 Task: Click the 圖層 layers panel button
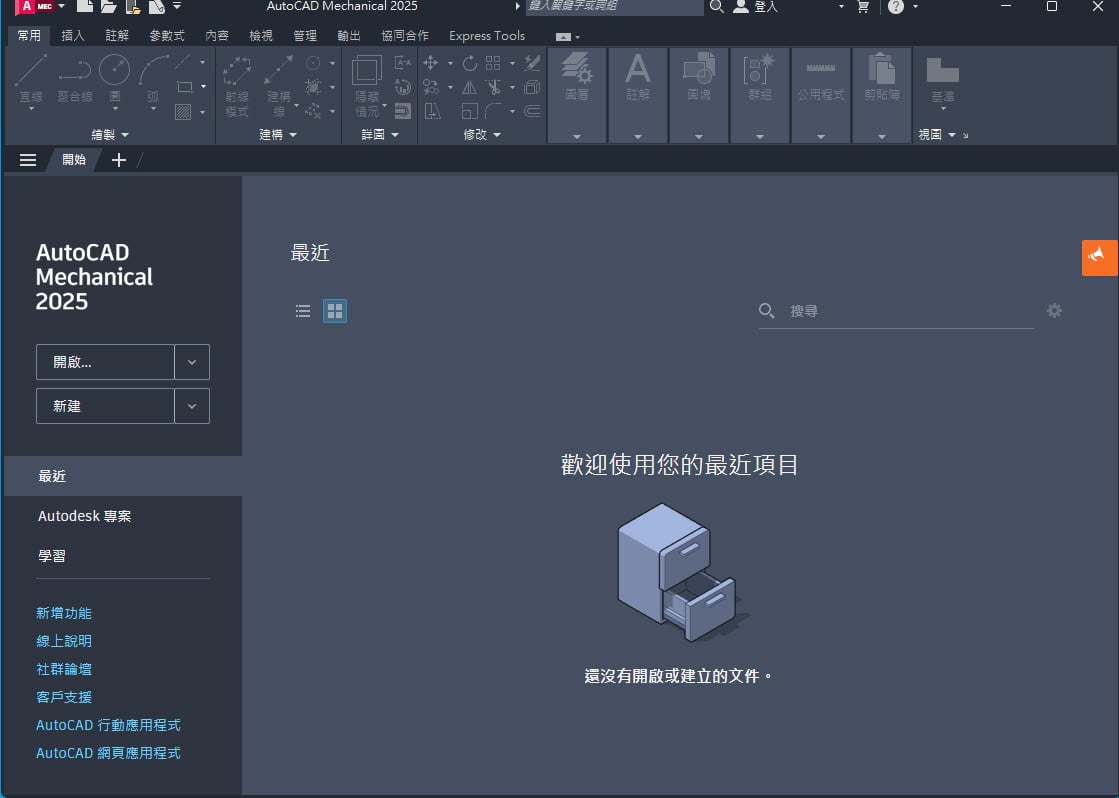click(577, 96)
